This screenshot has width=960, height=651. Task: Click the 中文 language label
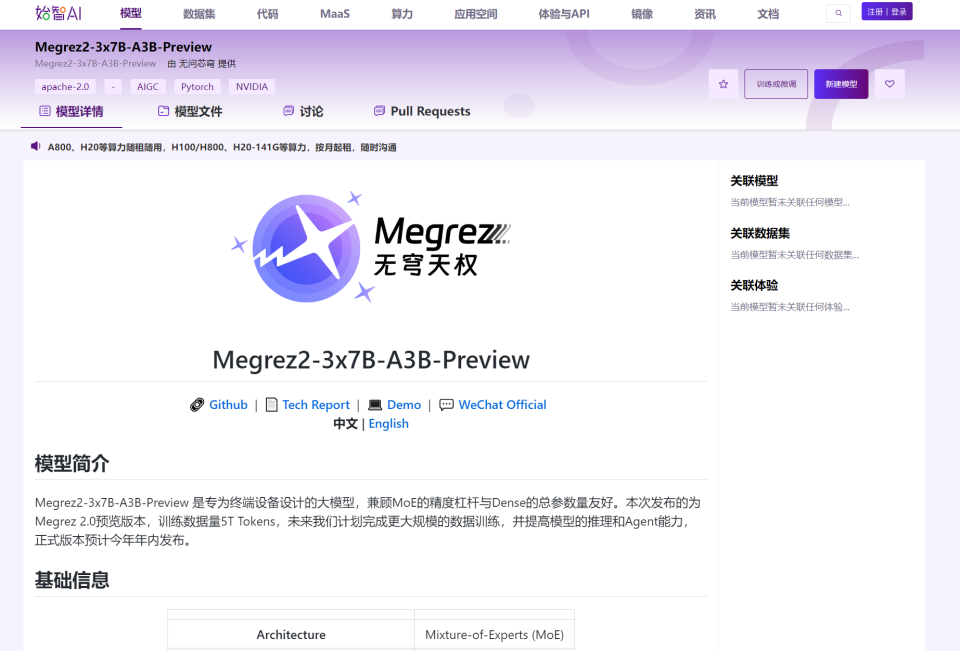point(345,424)
